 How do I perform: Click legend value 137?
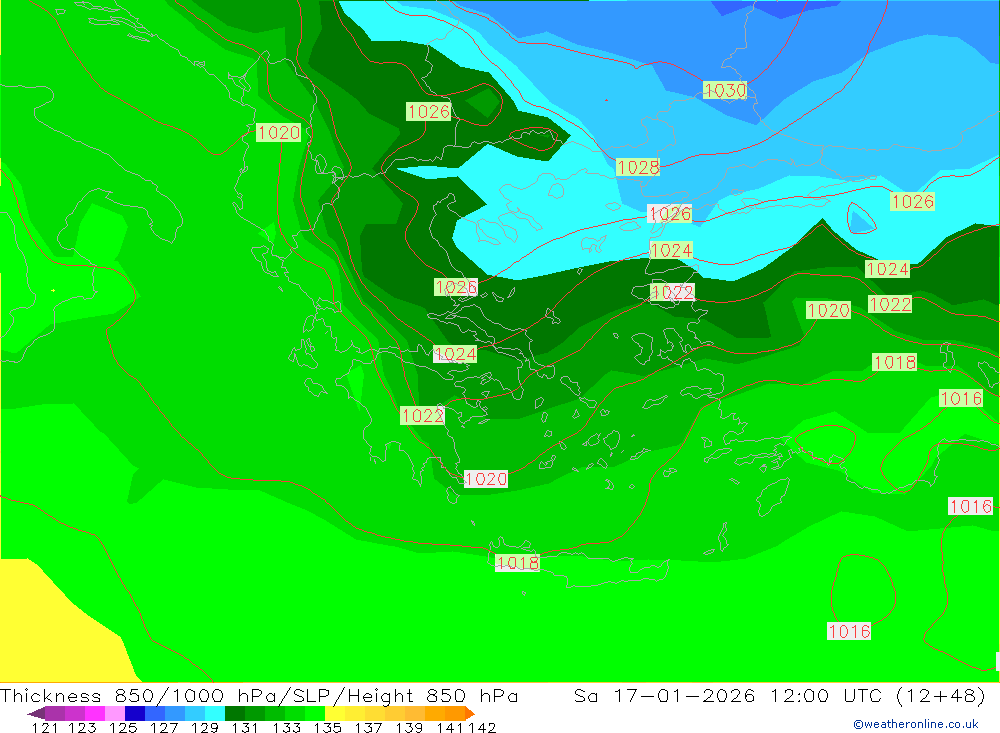click(x=368, y=727)
